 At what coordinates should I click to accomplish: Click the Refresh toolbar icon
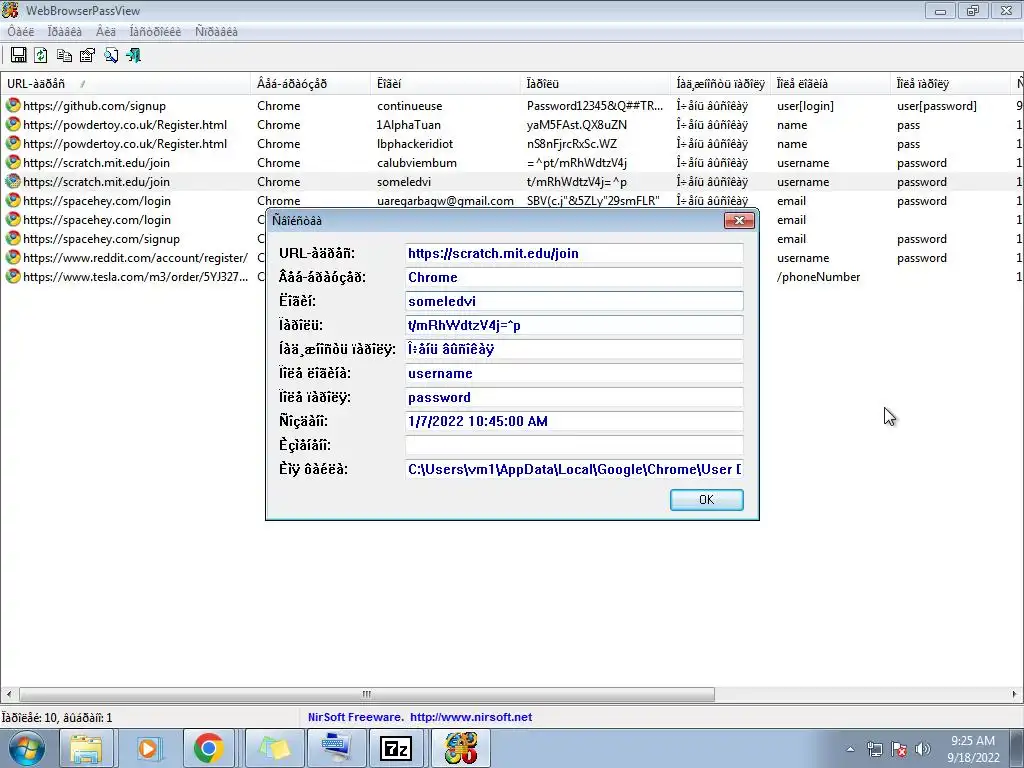click(x=40, y=56)
